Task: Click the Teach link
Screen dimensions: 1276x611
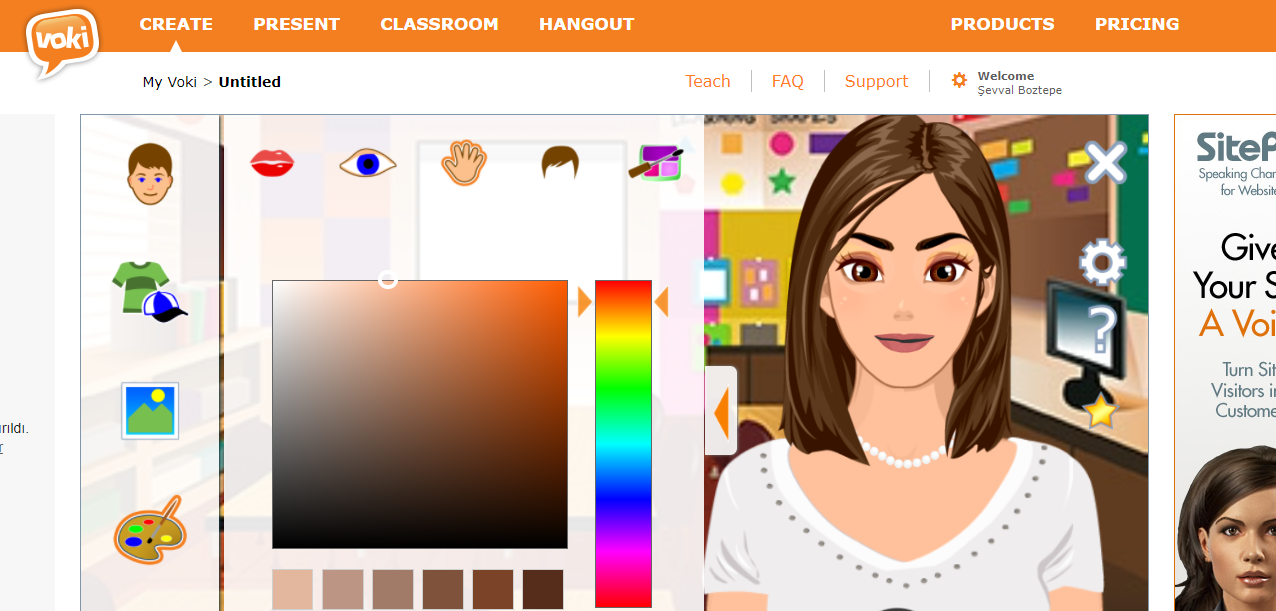Action: click(708, 81)
